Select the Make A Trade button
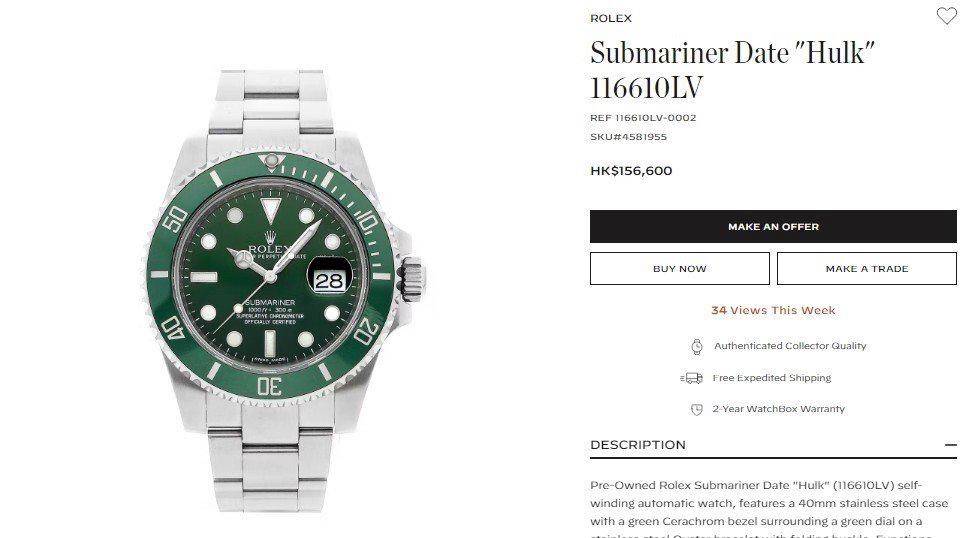 tap(867, 268)
